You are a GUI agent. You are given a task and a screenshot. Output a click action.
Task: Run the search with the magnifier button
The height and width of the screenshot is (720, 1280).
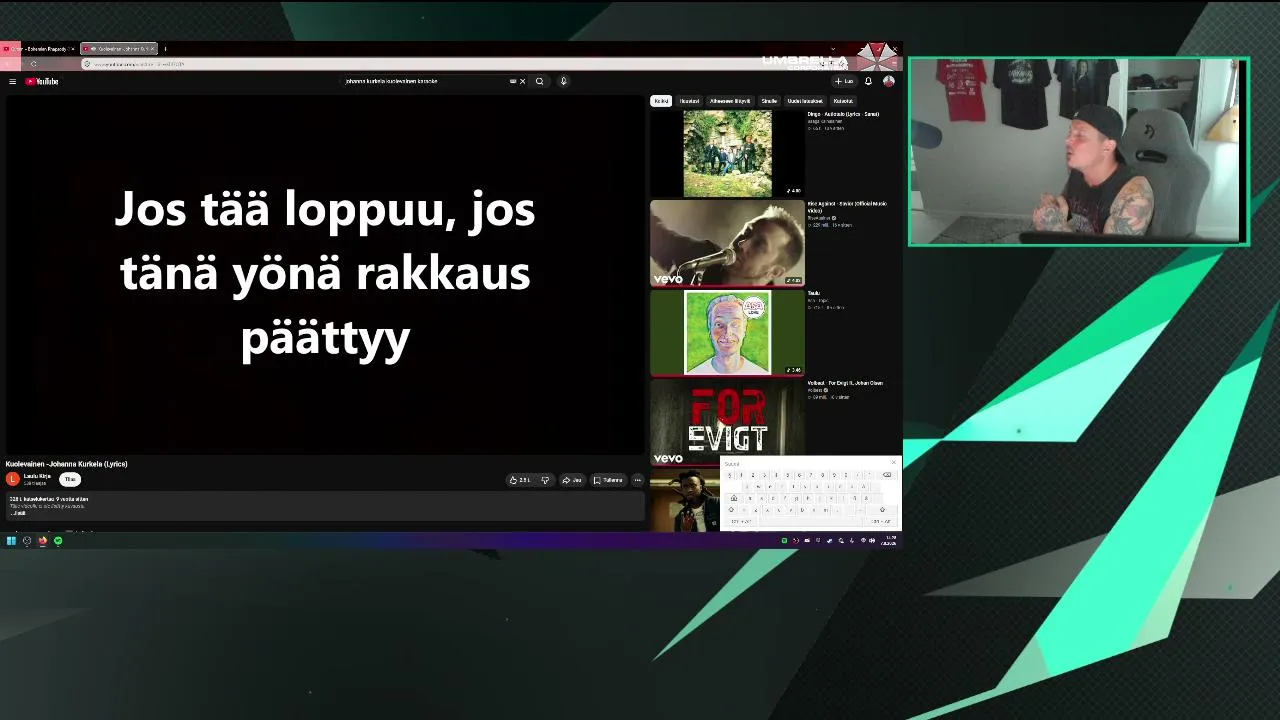[540, 81]
